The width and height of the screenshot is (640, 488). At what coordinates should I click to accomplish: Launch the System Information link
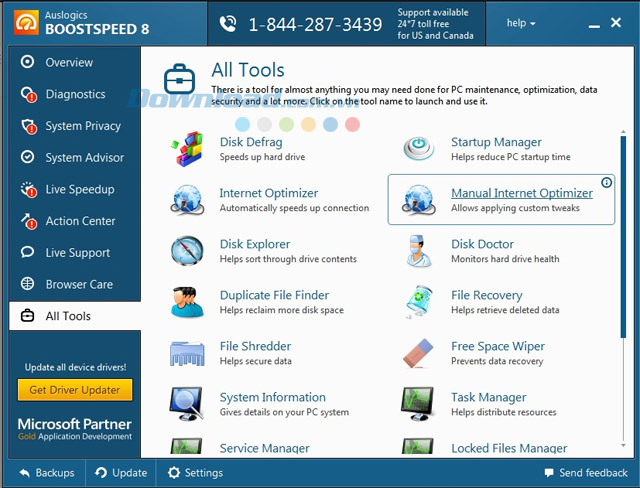point(273,397)
